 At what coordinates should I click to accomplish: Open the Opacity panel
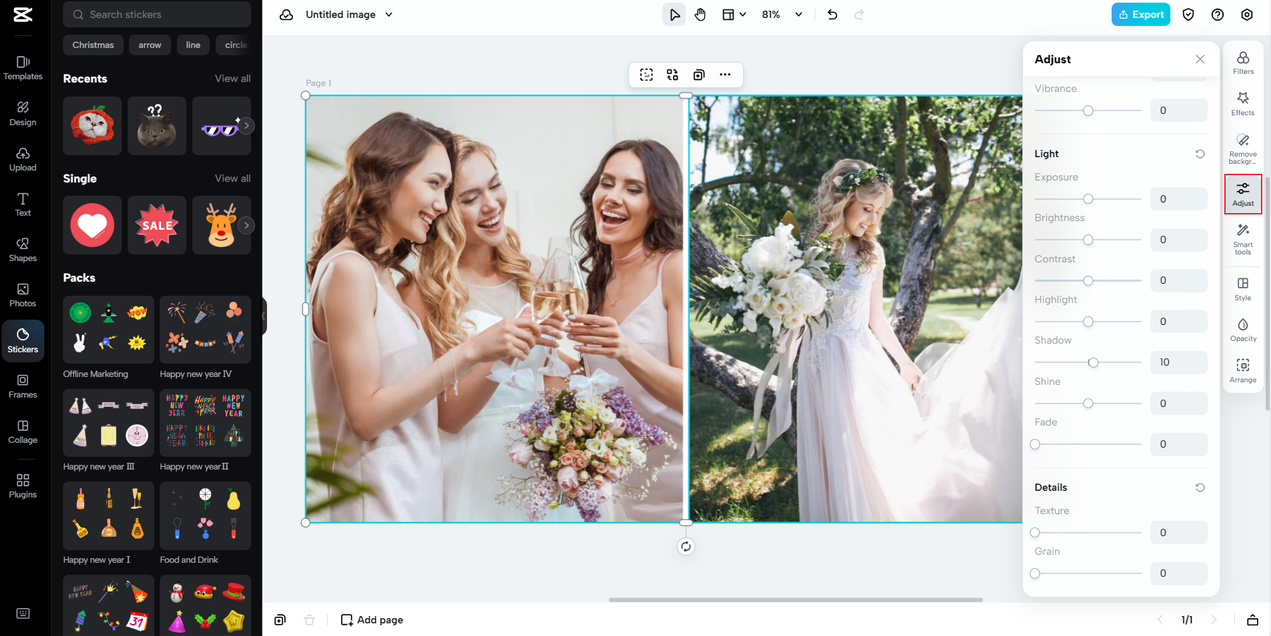point(1243,330)
